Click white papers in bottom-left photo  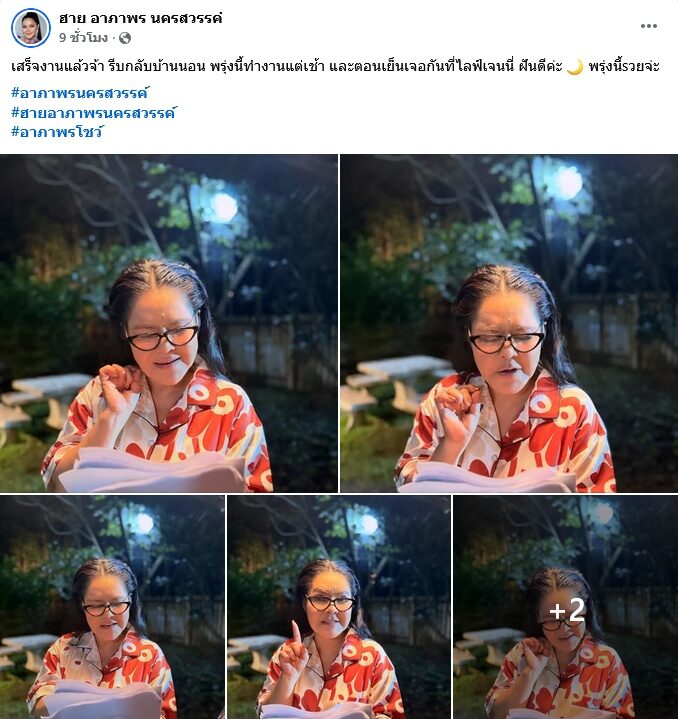click(103, 699)
